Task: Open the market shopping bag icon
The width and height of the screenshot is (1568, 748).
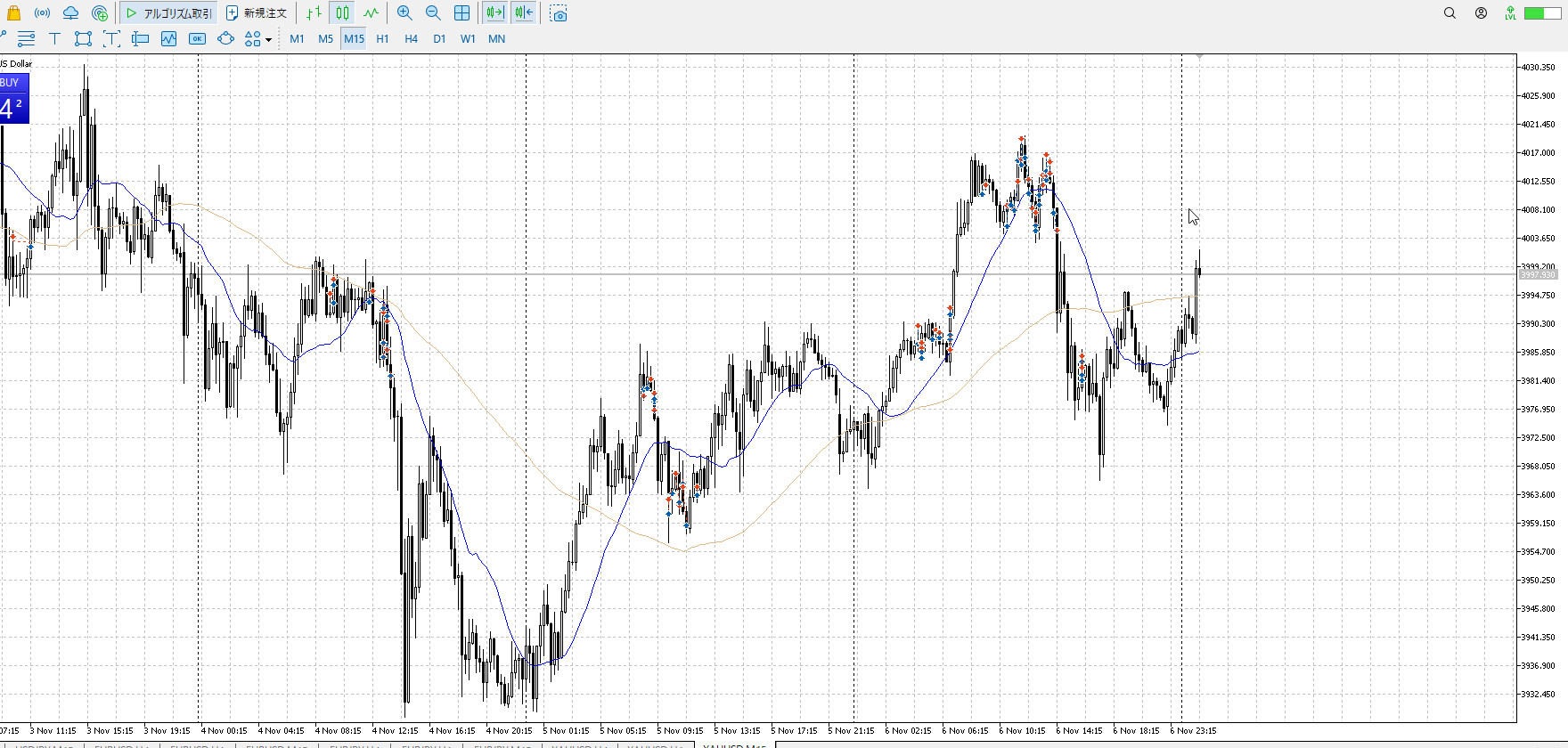Action: 13,13
